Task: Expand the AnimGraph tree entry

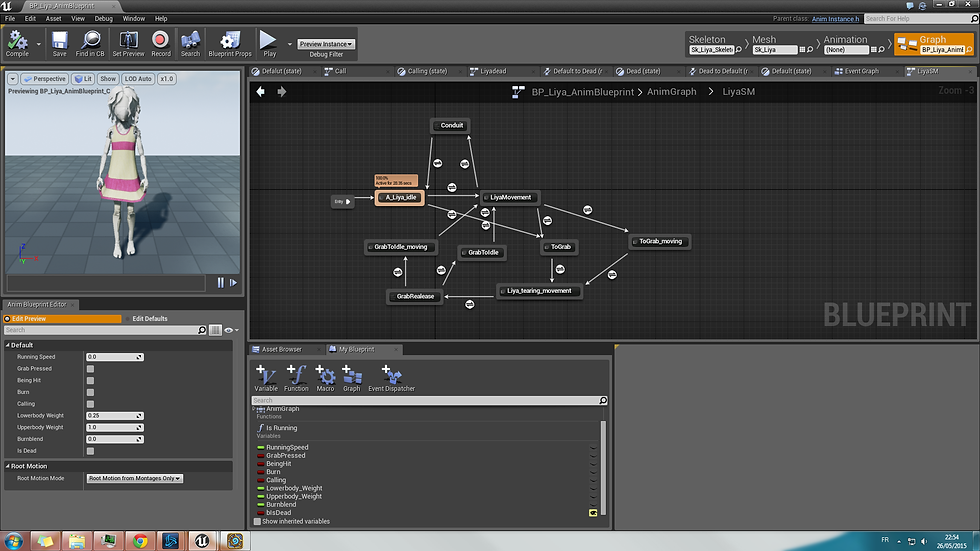Action: pyautogui.click(x=254, y=409)
